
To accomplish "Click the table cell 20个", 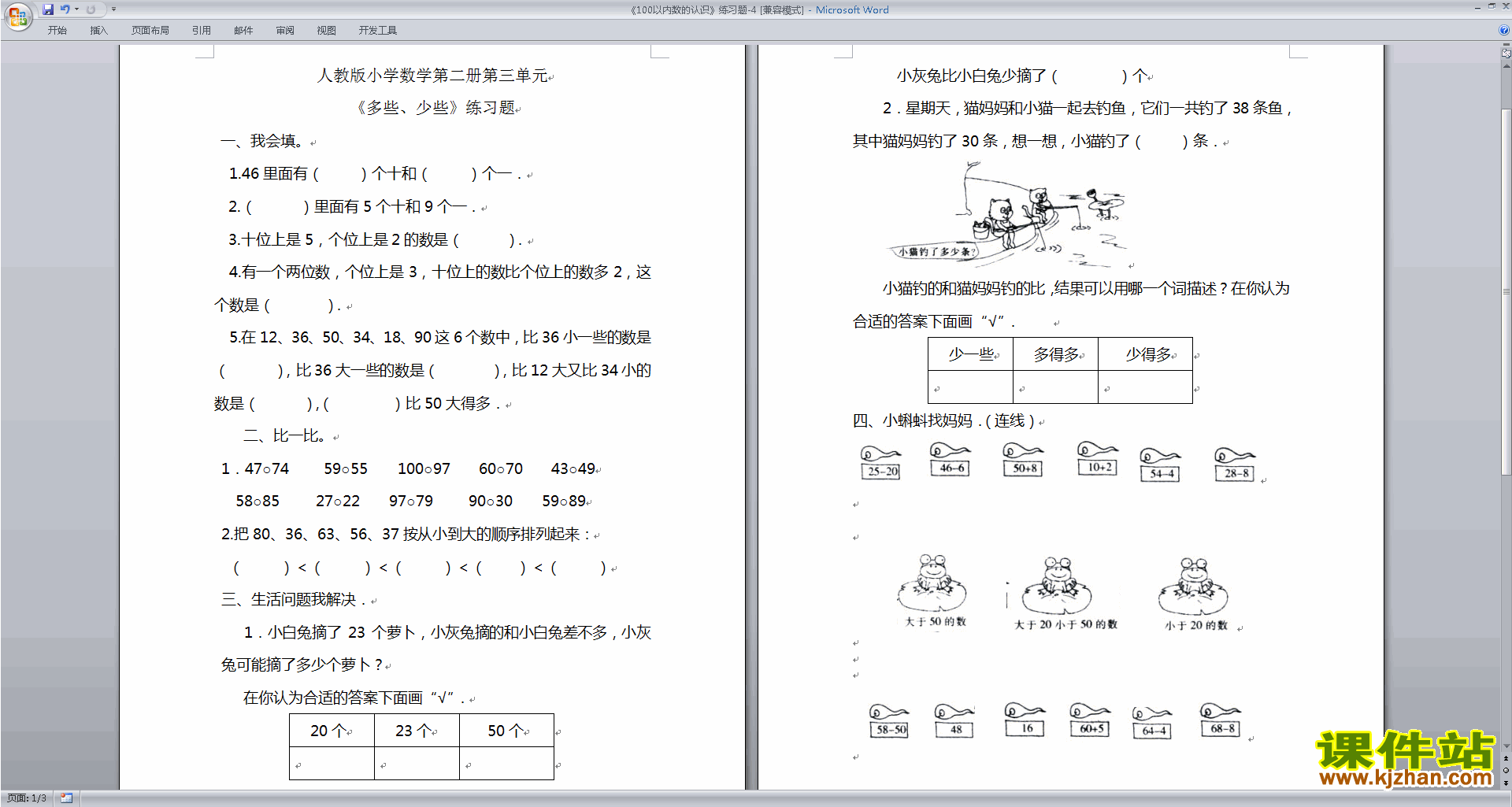I will tap(332, 731).
